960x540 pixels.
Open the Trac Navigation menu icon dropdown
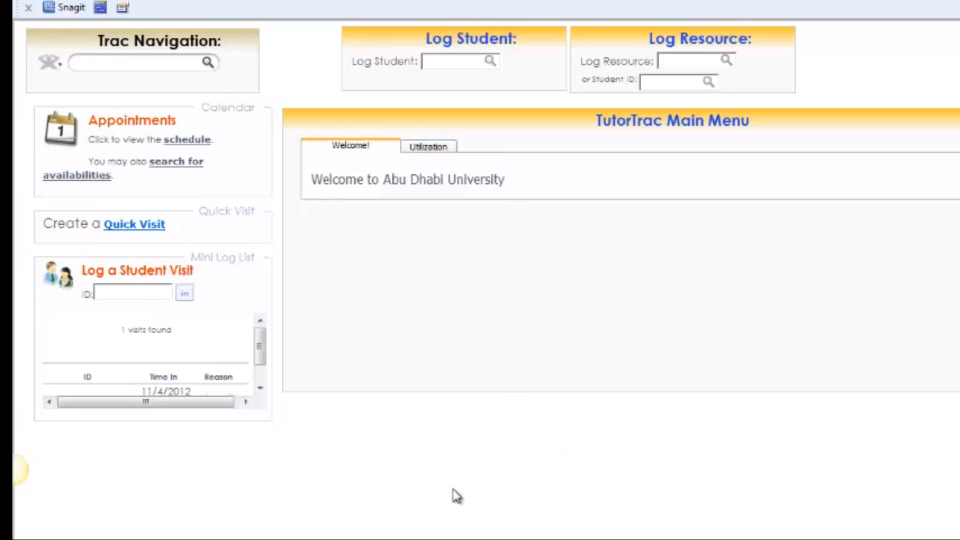(50, 62)
